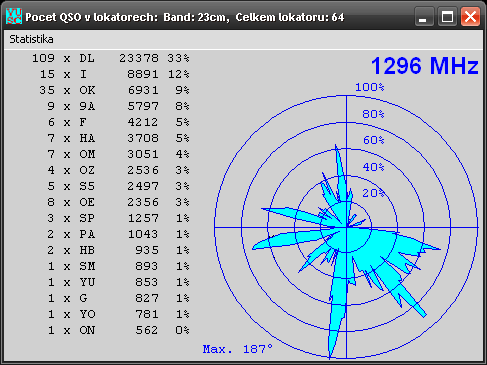Close the Pocet QSO window
Screen dimensions: 487x365
point(470,16)
